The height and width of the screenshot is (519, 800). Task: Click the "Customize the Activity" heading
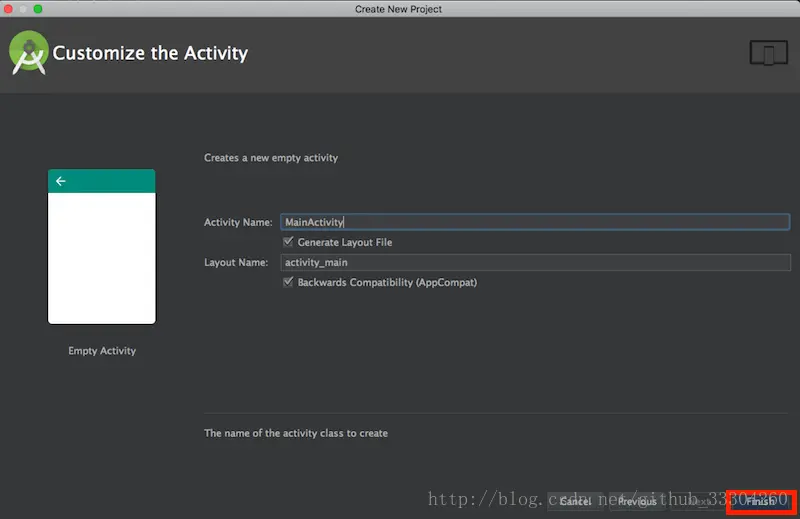(x=150, y=53)
